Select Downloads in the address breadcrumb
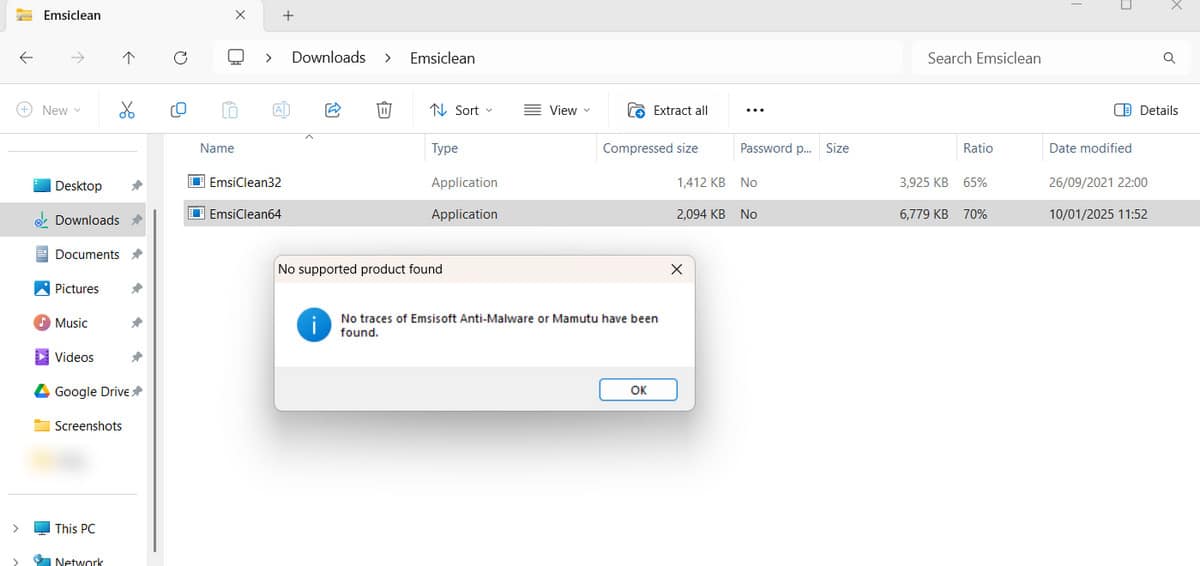Screen dimensions: 1200x566 (328, 58)
